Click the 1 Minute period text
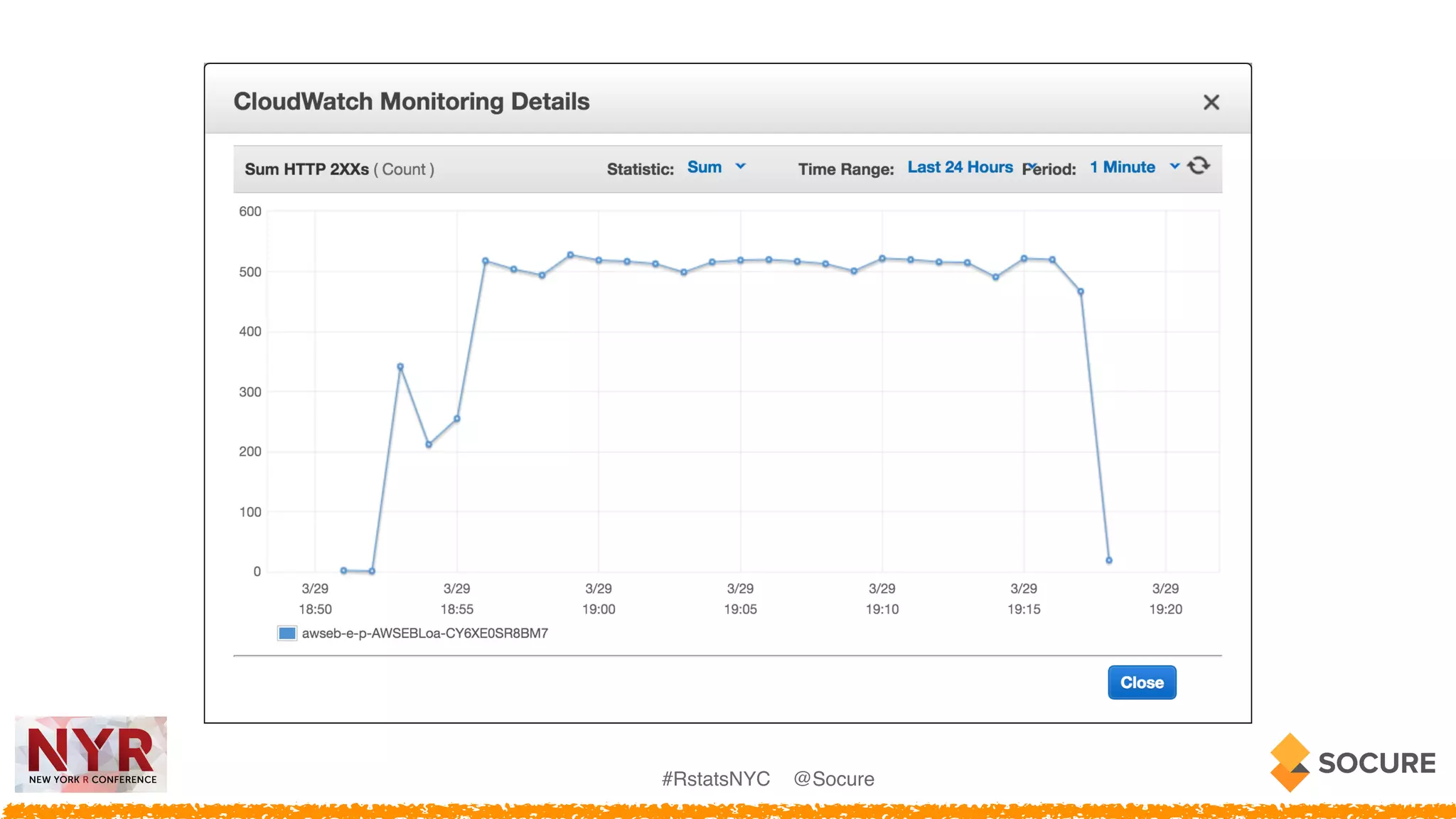 coord(1123,167)
